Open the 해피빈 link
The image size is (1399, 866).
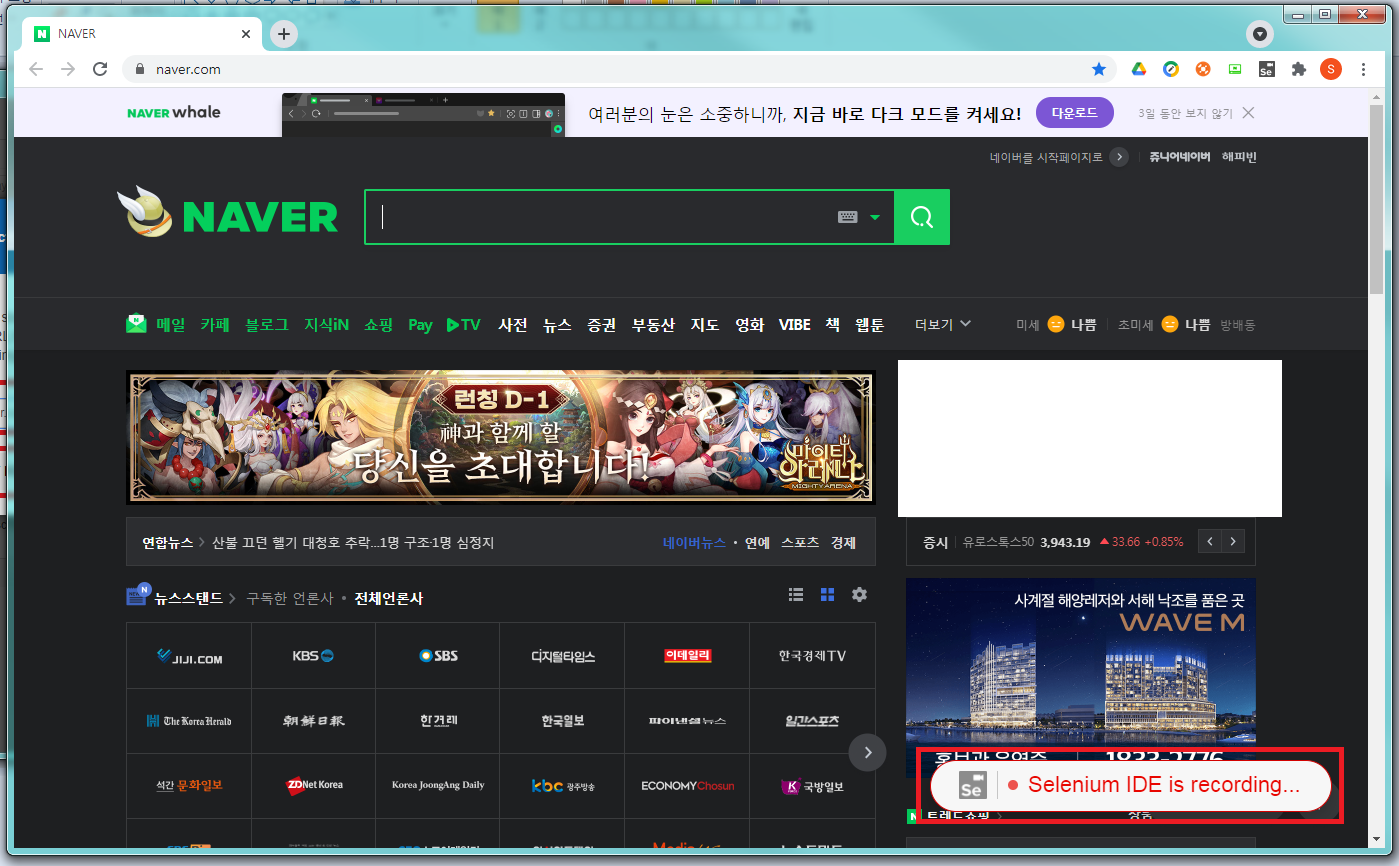click(1239, 157)
